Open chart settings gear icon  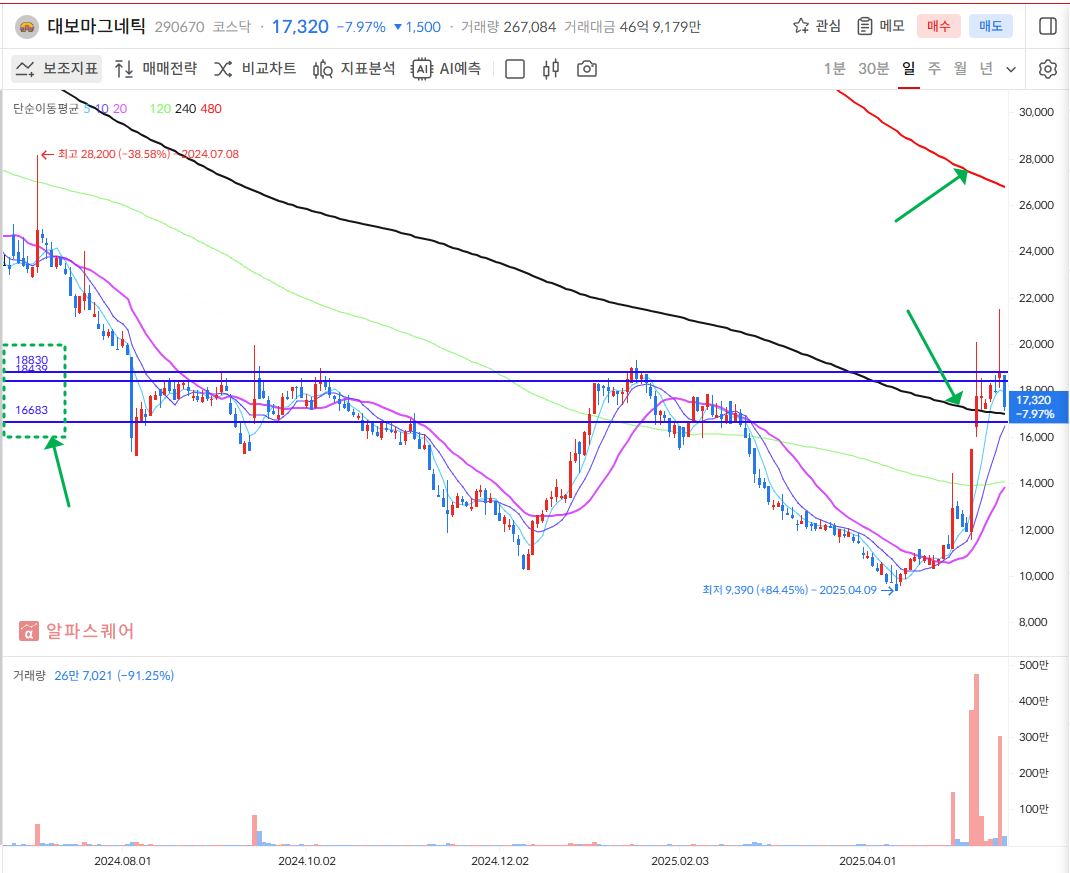(x=1047, y=69)
